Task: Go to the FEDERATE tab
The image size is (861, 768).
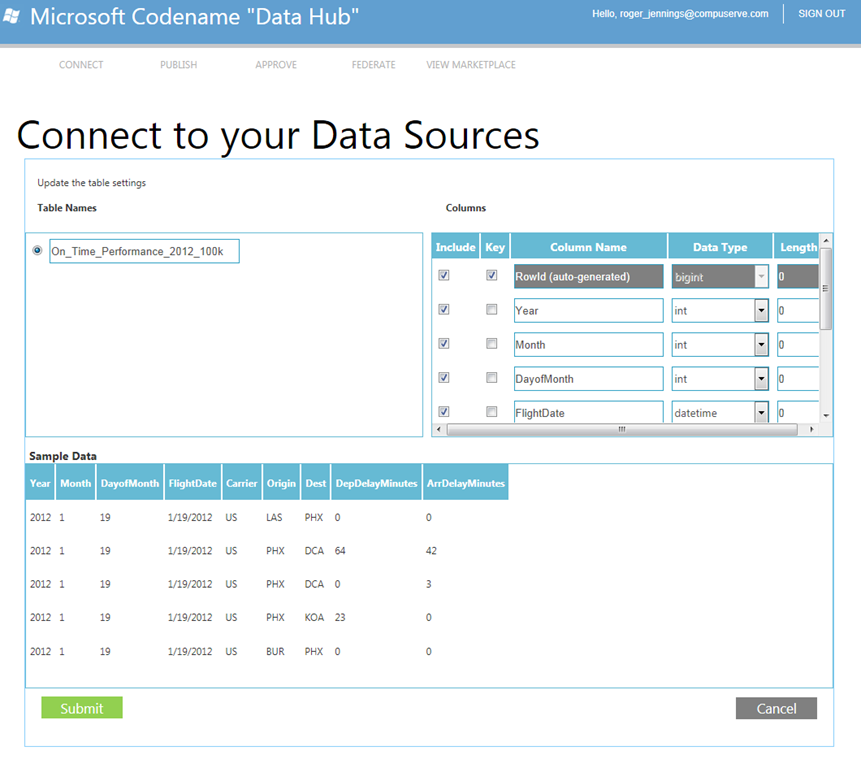Action: 373,65
